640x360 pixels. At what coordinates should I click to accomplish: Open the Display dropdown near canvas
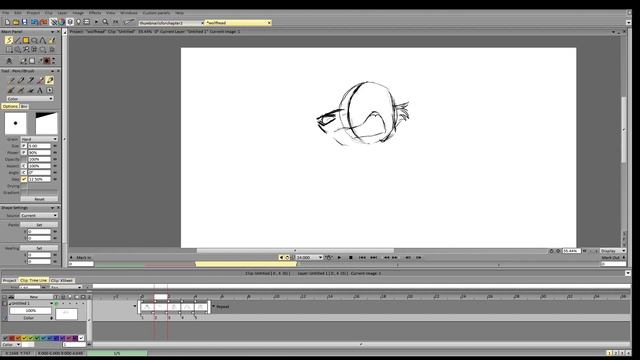pos(613,251)
